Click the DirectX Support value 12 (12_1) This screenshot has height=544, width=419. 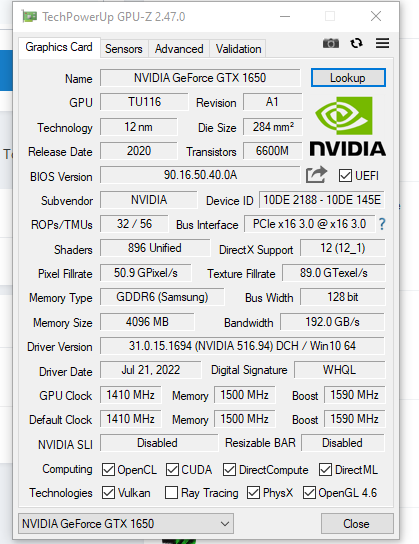[x=342, y=248]
